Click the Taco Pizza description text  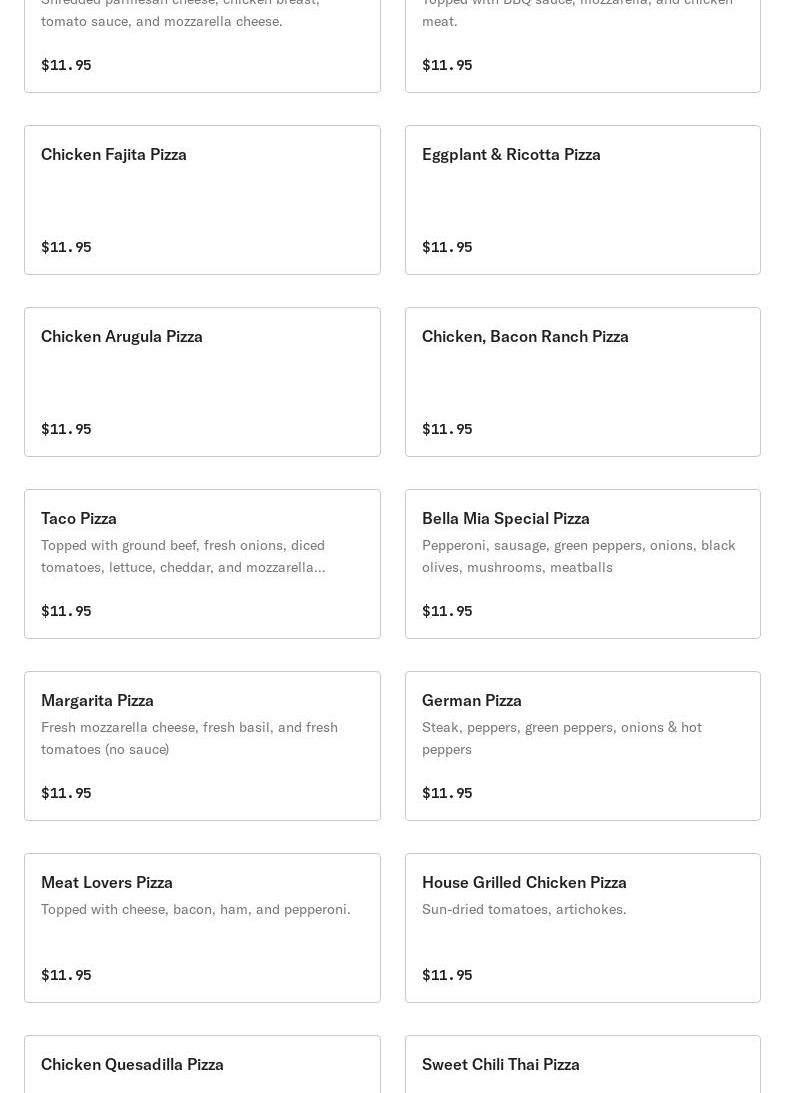183,556
